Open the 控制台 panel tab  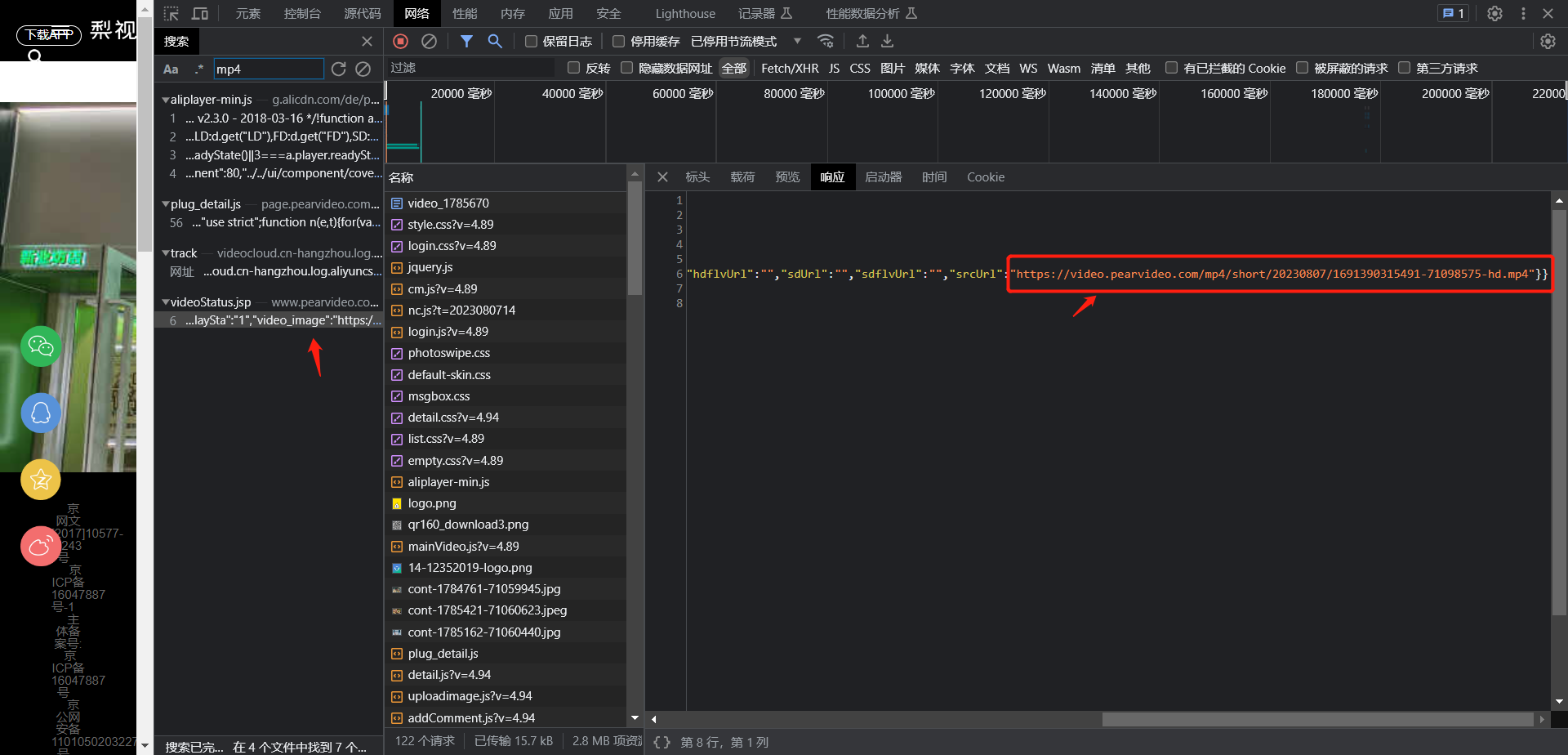[x=302, y=13]
